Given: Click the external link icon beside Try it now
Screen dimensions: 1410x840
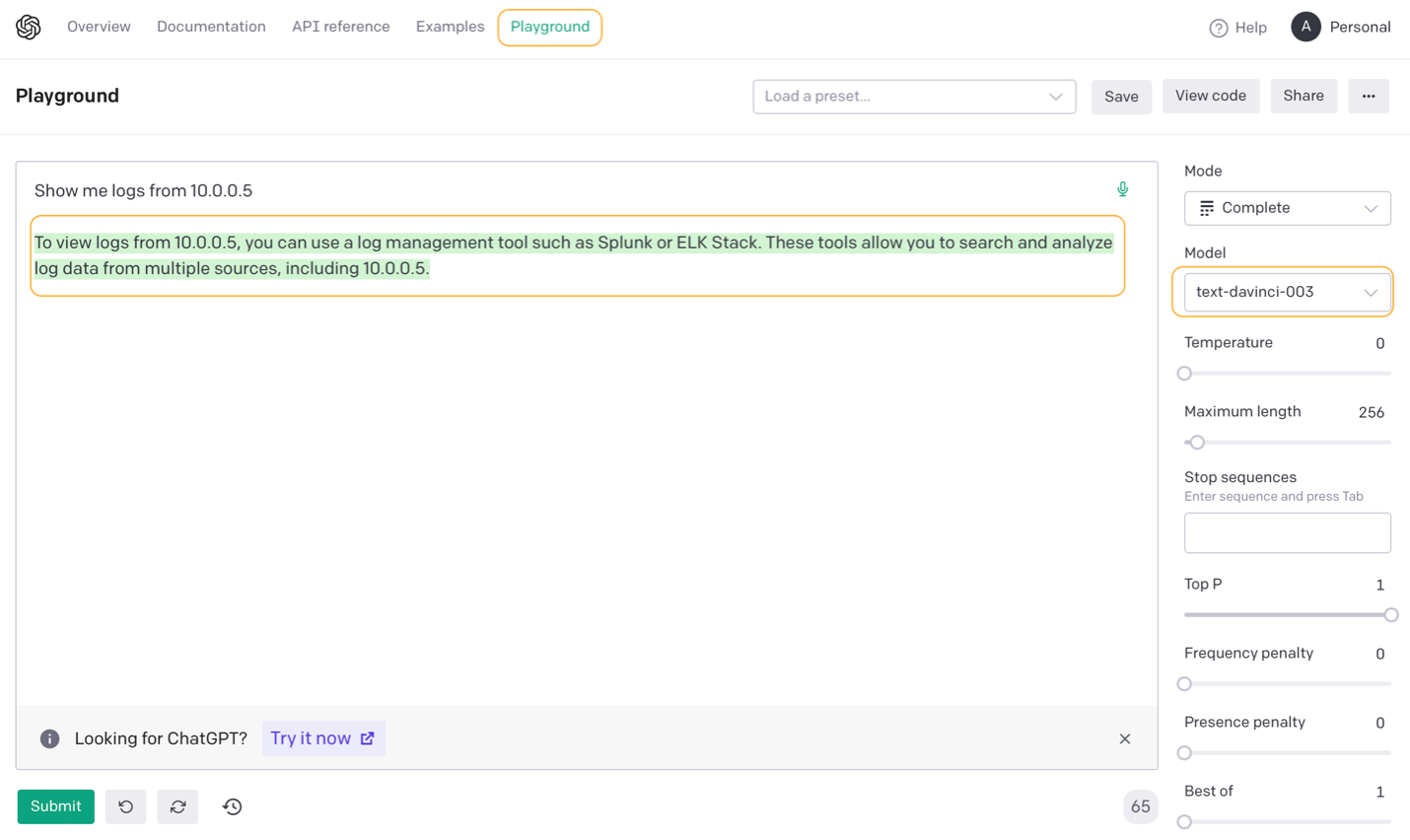Looking at the screenshot, I should [368, 738].
